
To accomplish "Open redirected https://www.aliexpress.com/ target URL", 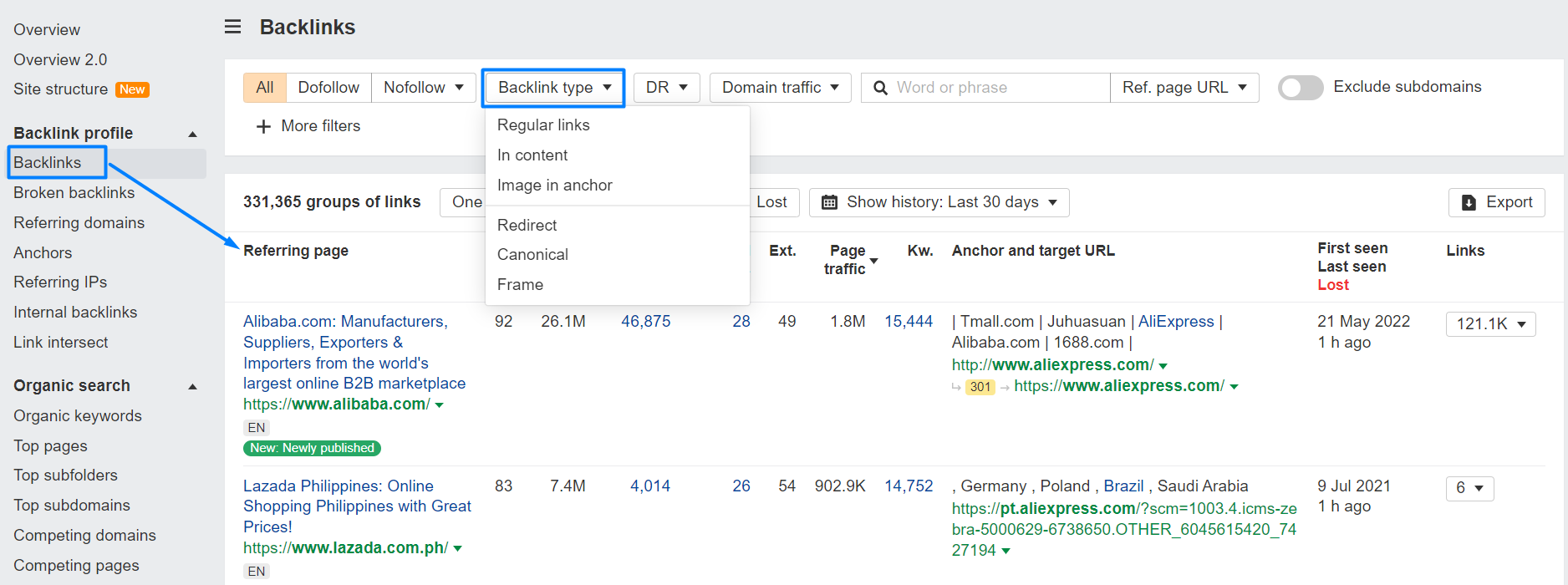I will [x=1119, y=386].
